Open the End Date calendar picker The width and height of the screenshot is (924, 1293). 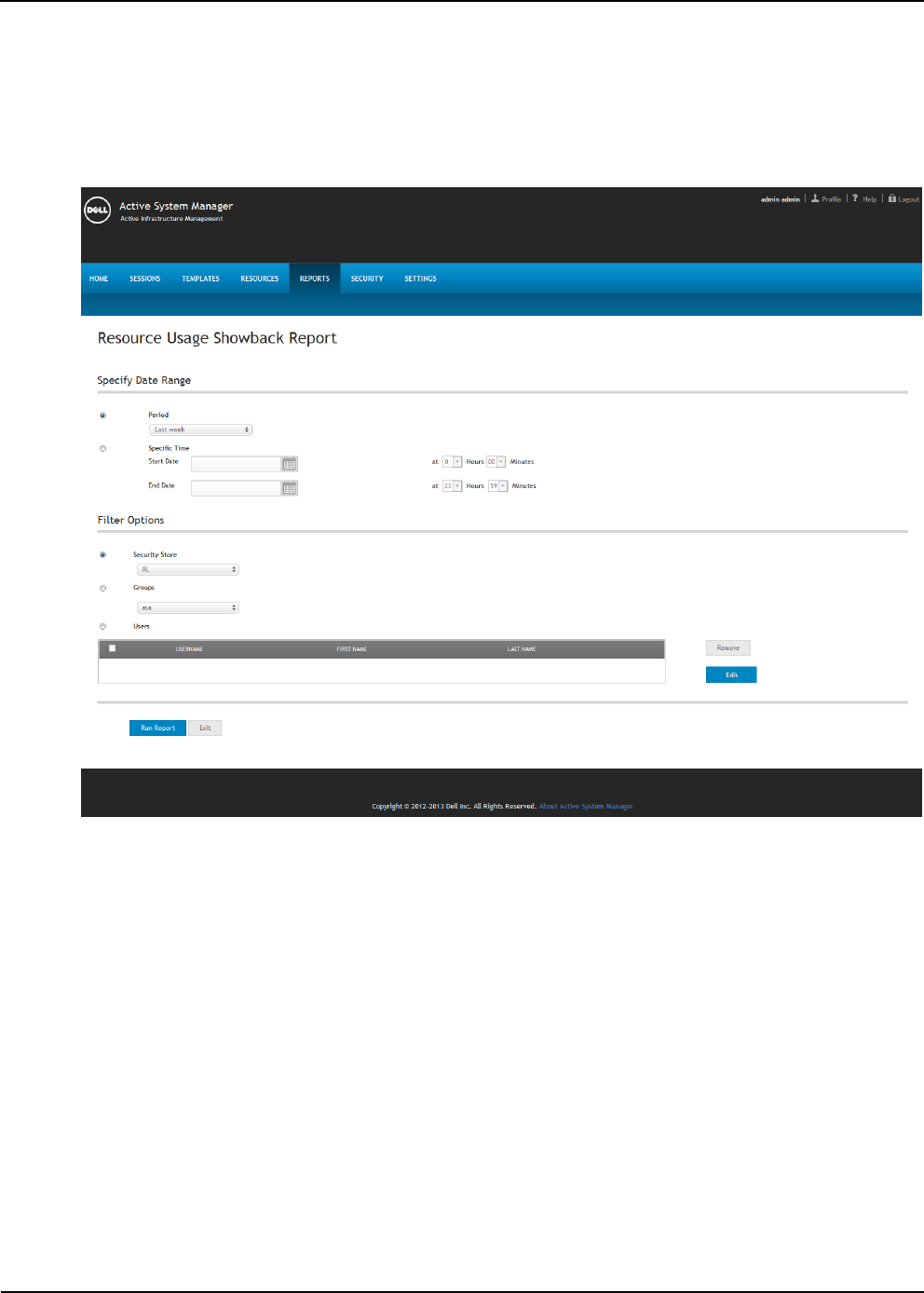click(290, 488)
